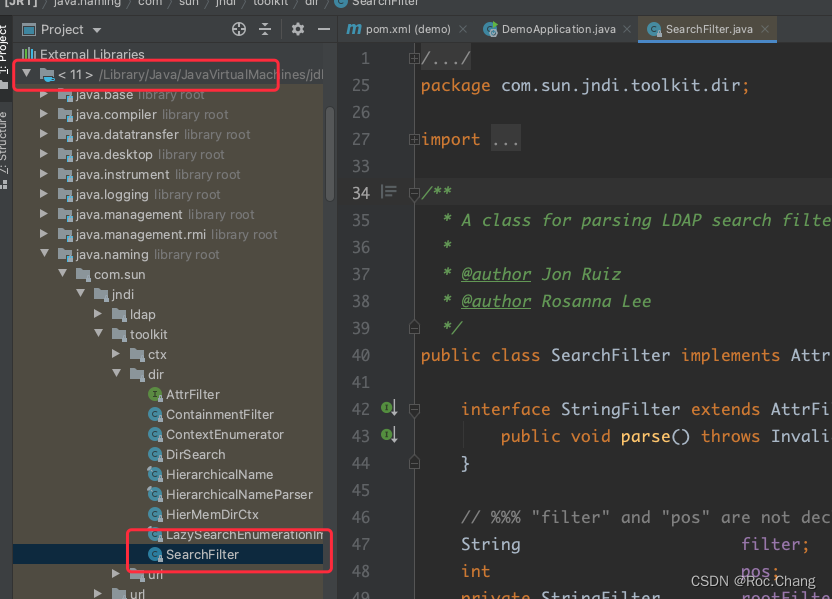Select ContextEnumerator in the tree
This screenshot has width=832, height=599.
(224, 435)
